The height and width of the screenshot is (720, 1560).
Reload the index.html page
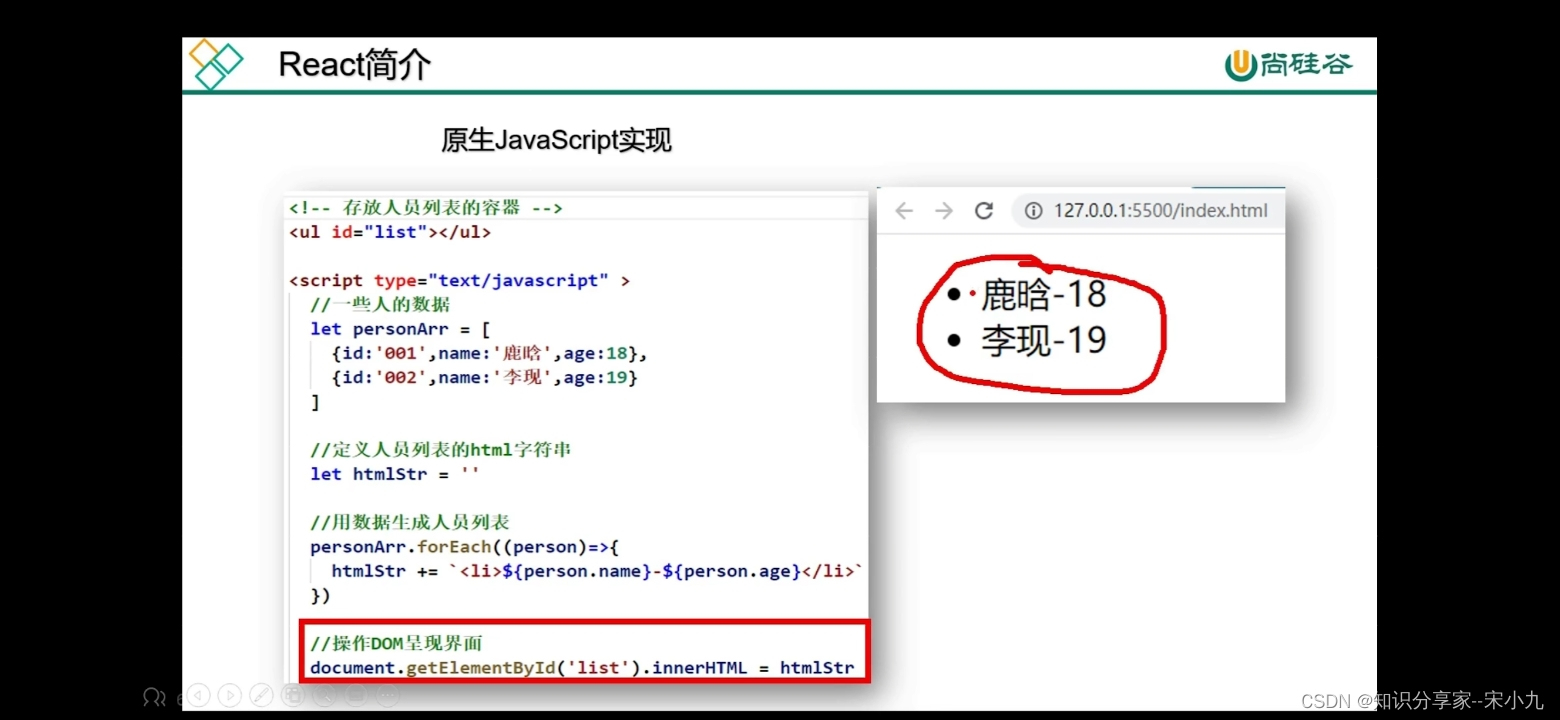(x=984, y=211)
